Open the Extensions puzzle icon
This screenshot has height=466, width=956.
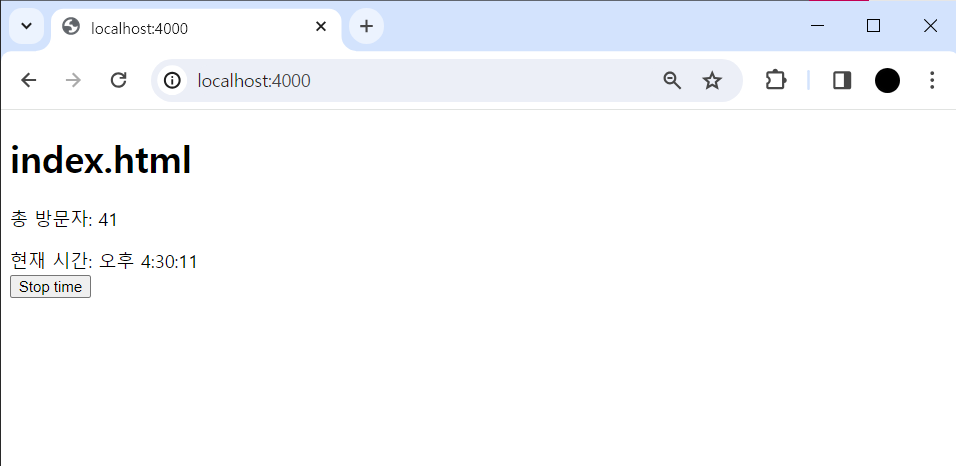click(776, 81)
